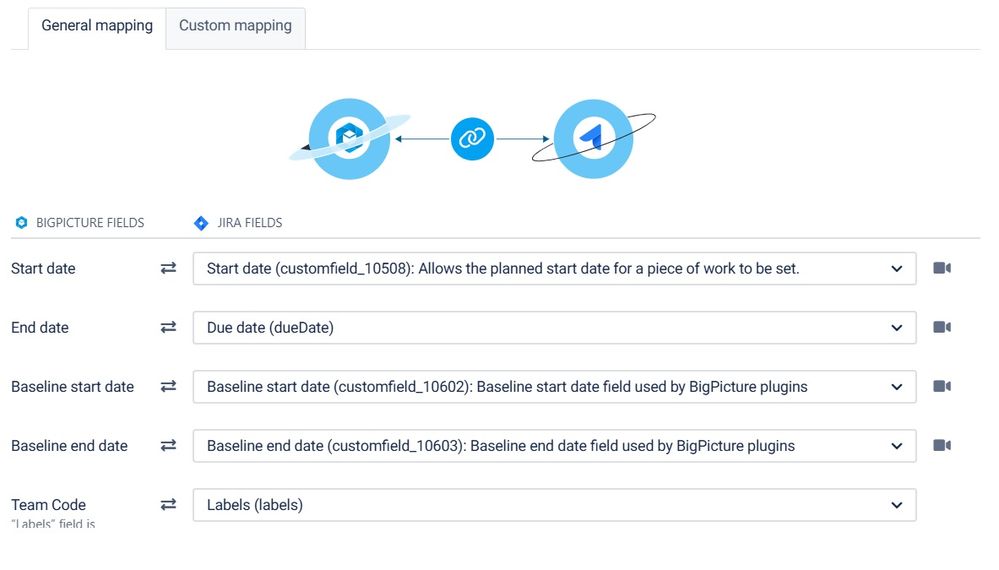Click the Jira diamond icon in fields header
The width and height of the screenshot is (999, 570).
tap(201, 224)
